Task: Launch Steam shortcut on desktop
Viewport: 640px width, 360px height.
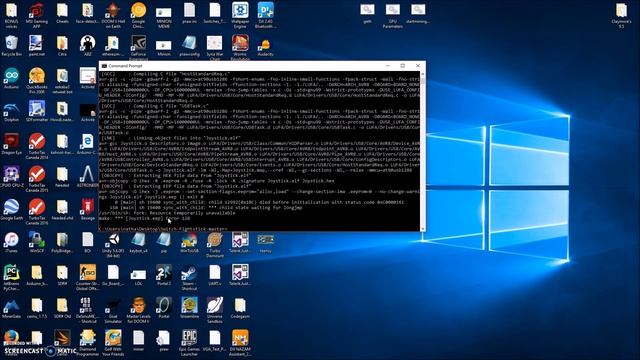Action: click(x=189, y=278)
